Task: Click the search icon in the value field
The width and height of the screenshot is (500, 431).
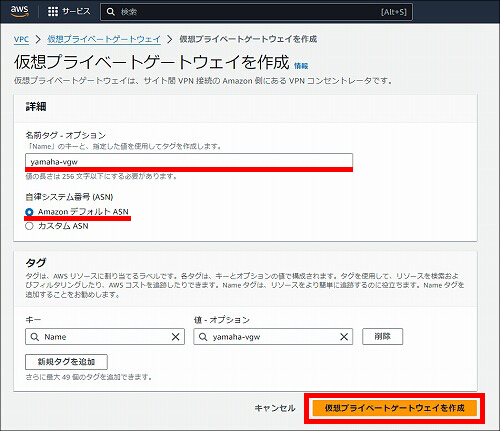Action: (x=203, y=337)
